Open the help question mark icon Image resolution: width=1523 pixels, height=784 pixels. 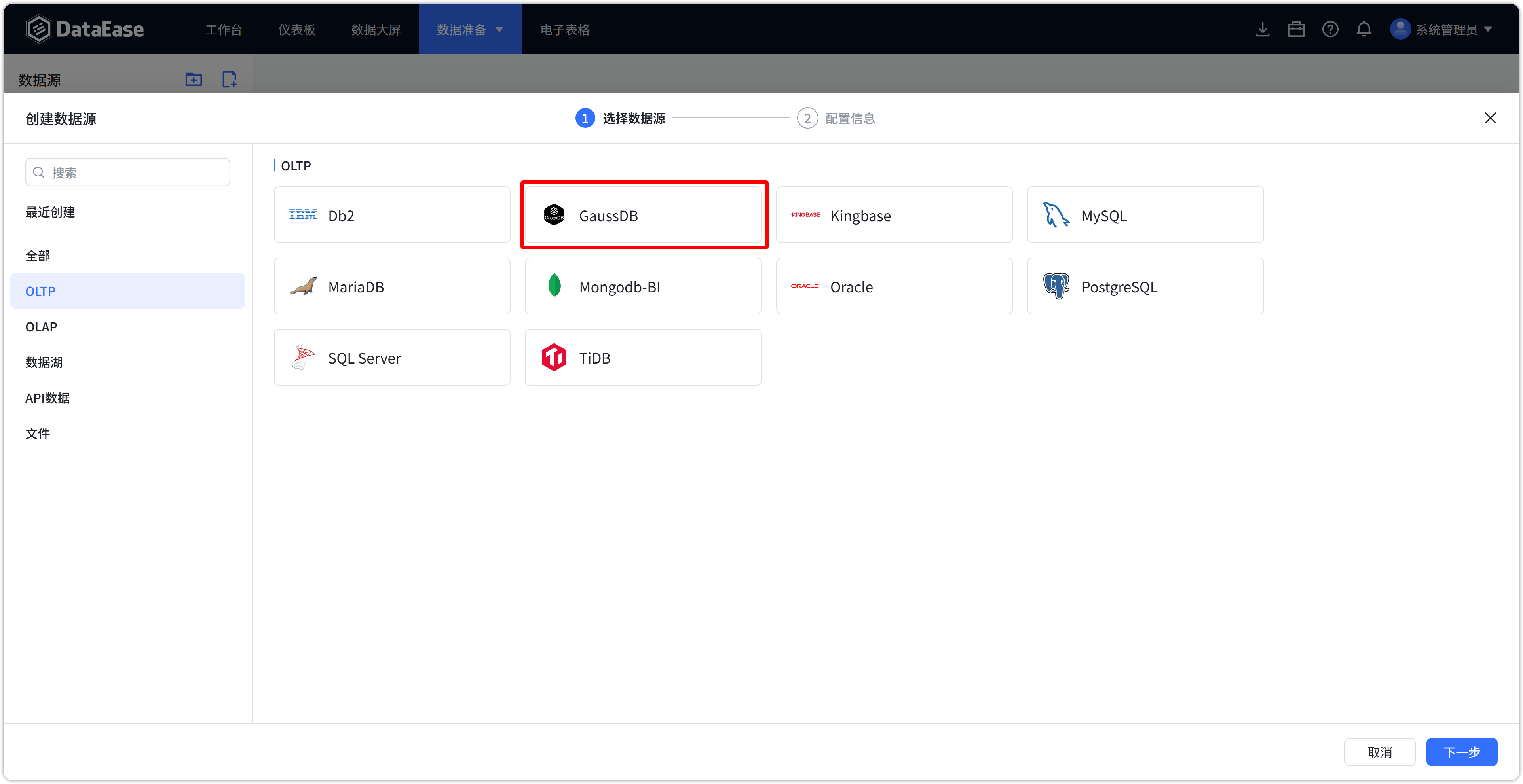pos(1330,29)
